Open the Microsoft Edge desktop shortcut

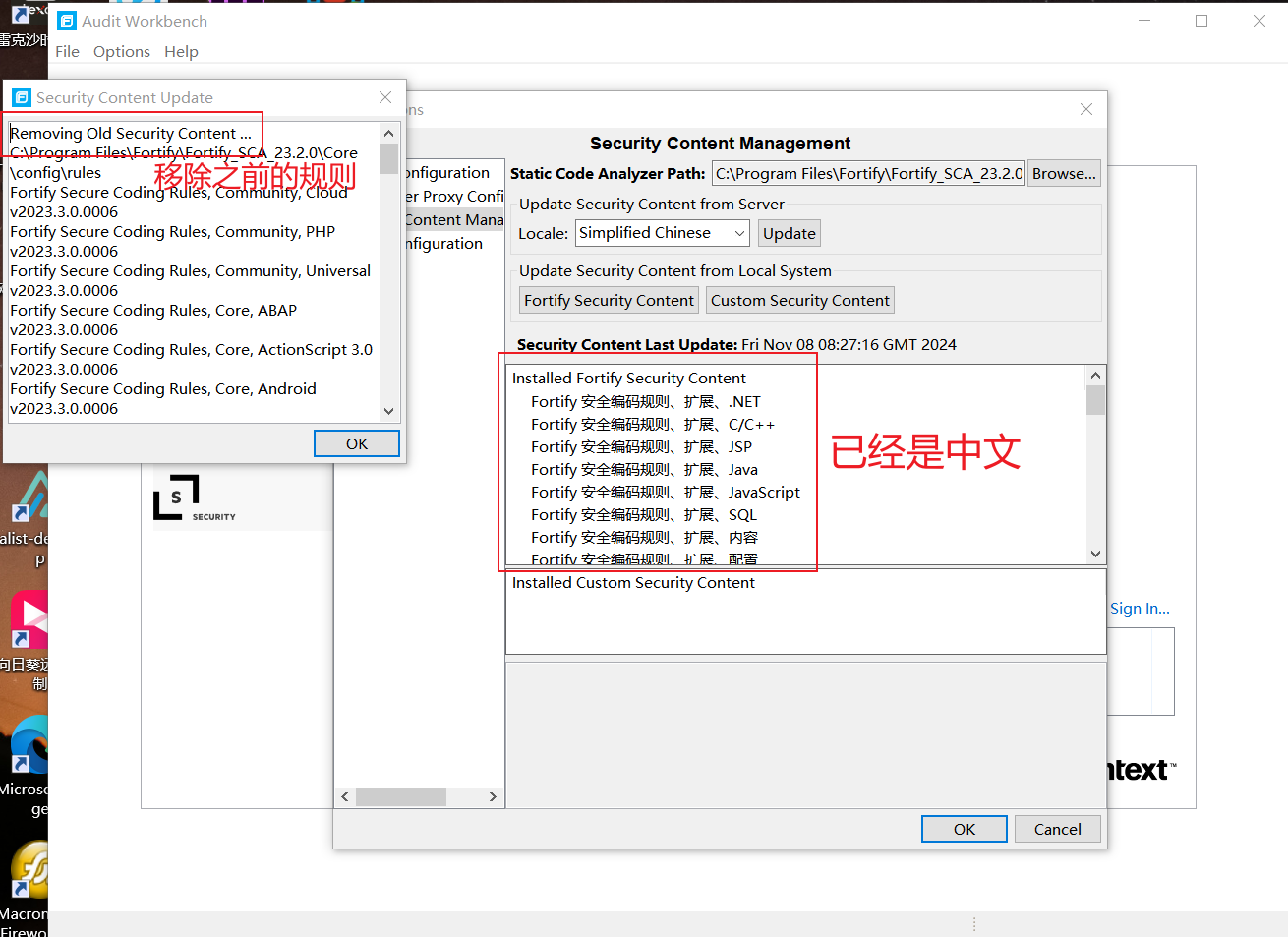point(28,744)
